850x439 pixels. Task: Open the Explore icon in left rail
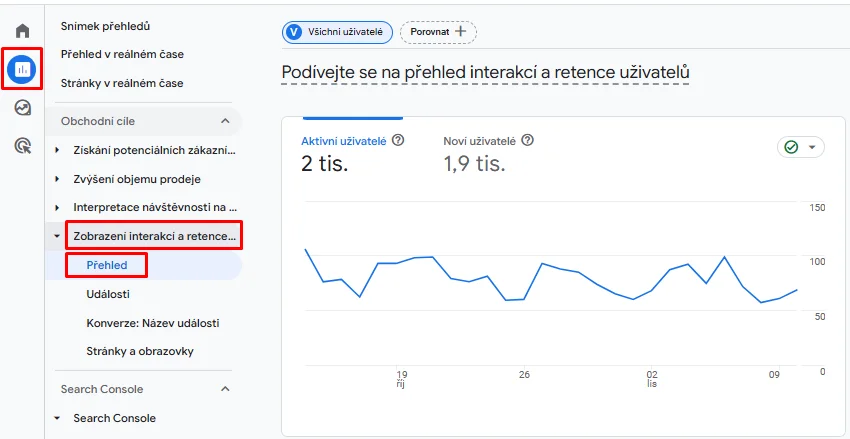click(x=22, y=108)
